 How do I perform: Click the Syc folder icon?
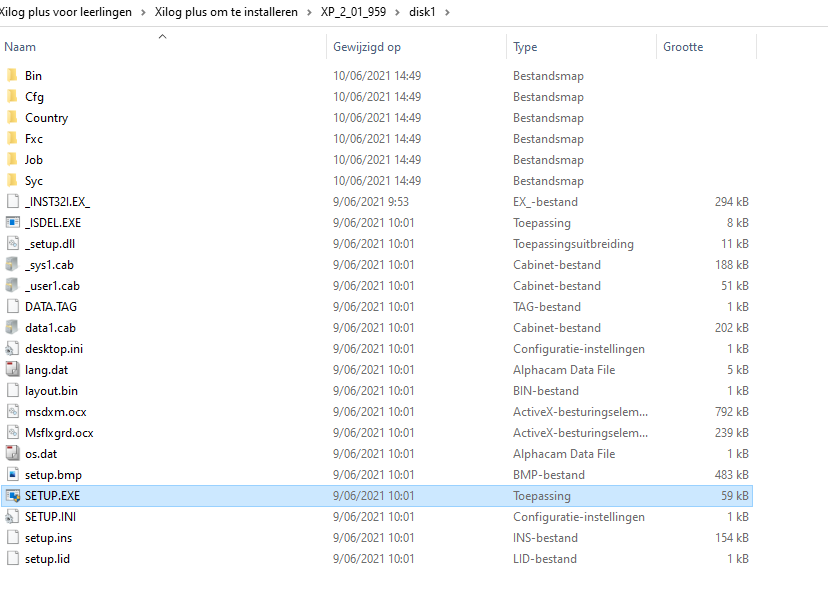[13, 181]
